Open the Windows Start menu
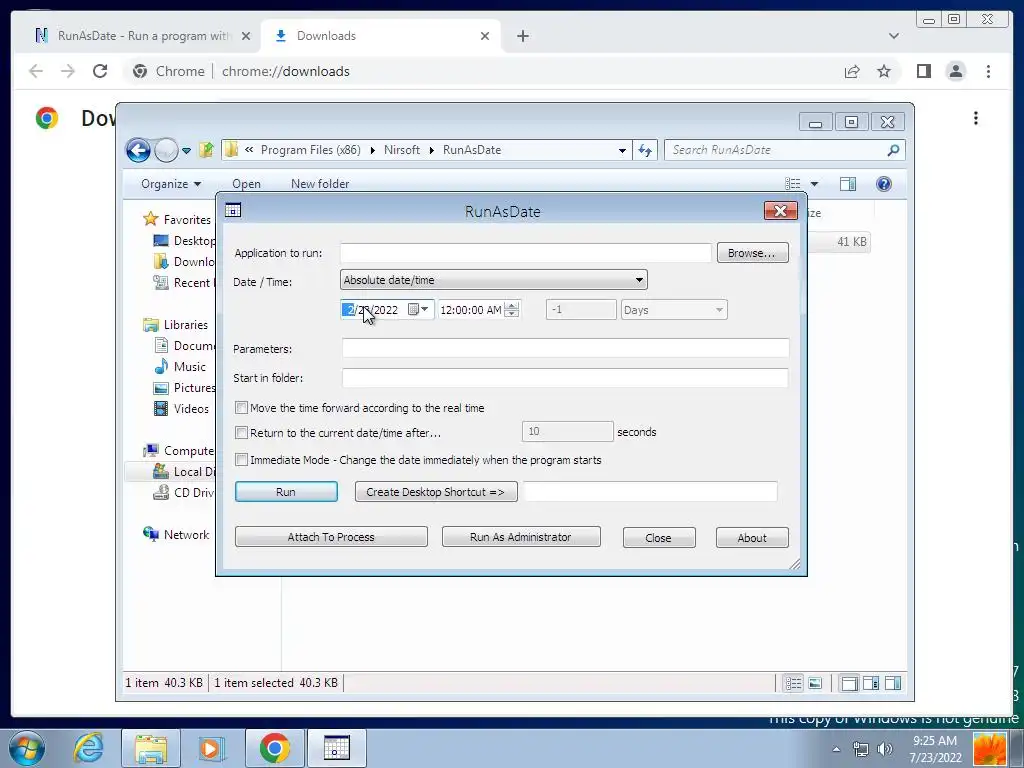The height and width of the screenshot is (768, 1024). pyautogui.click(x=27, y=748)
